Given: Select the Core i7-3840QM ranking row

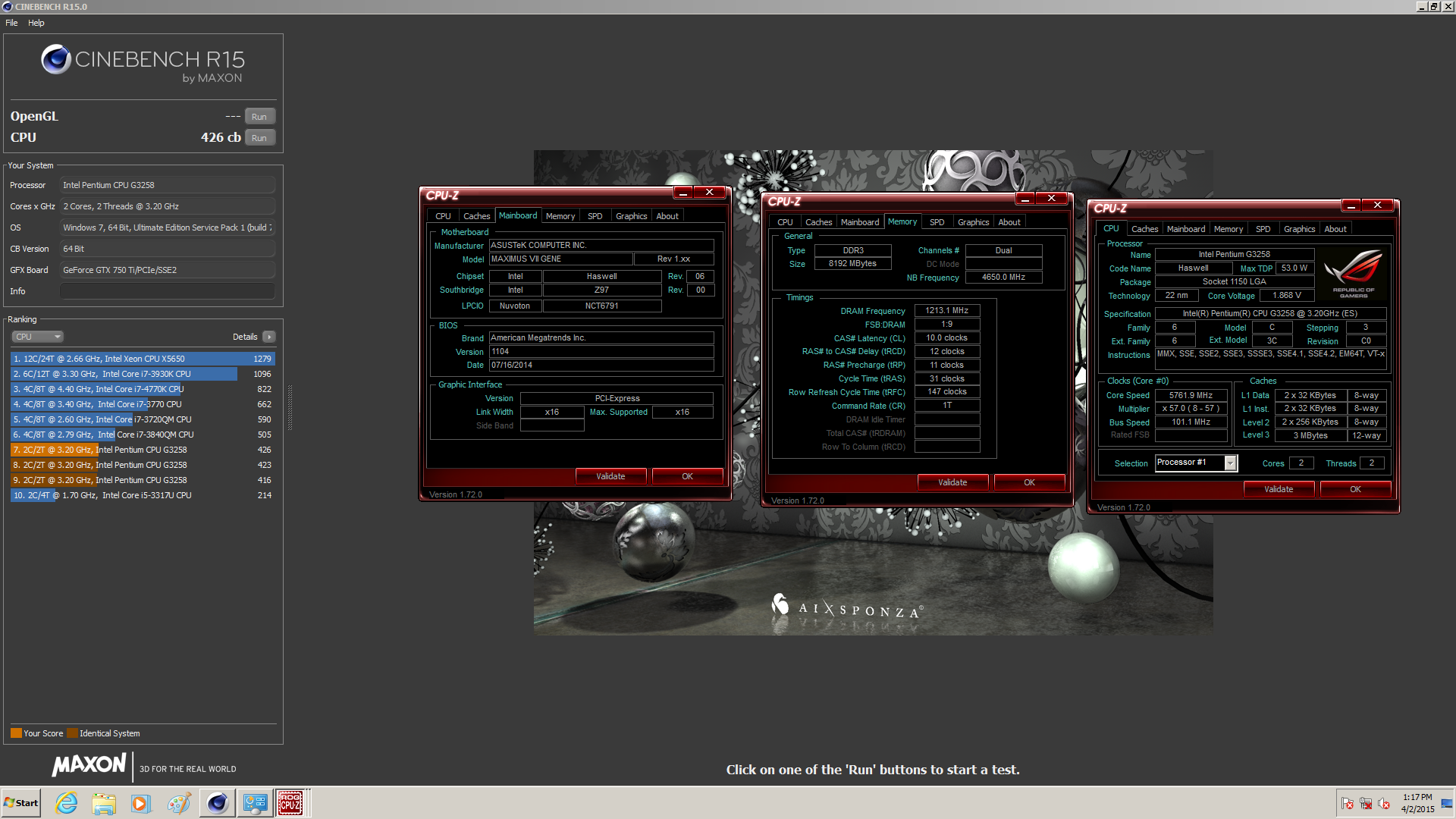Looking at the screenshot, I should point(143,435).
